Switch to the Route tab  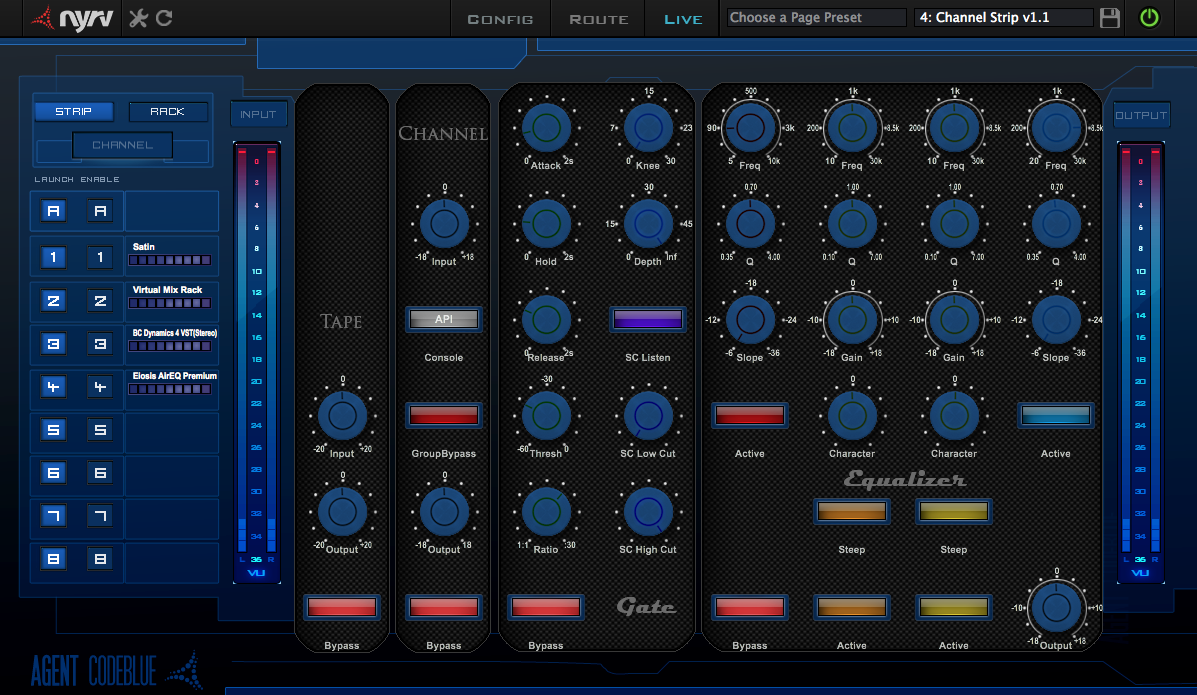pyautogui.click(x=598, y=19)
